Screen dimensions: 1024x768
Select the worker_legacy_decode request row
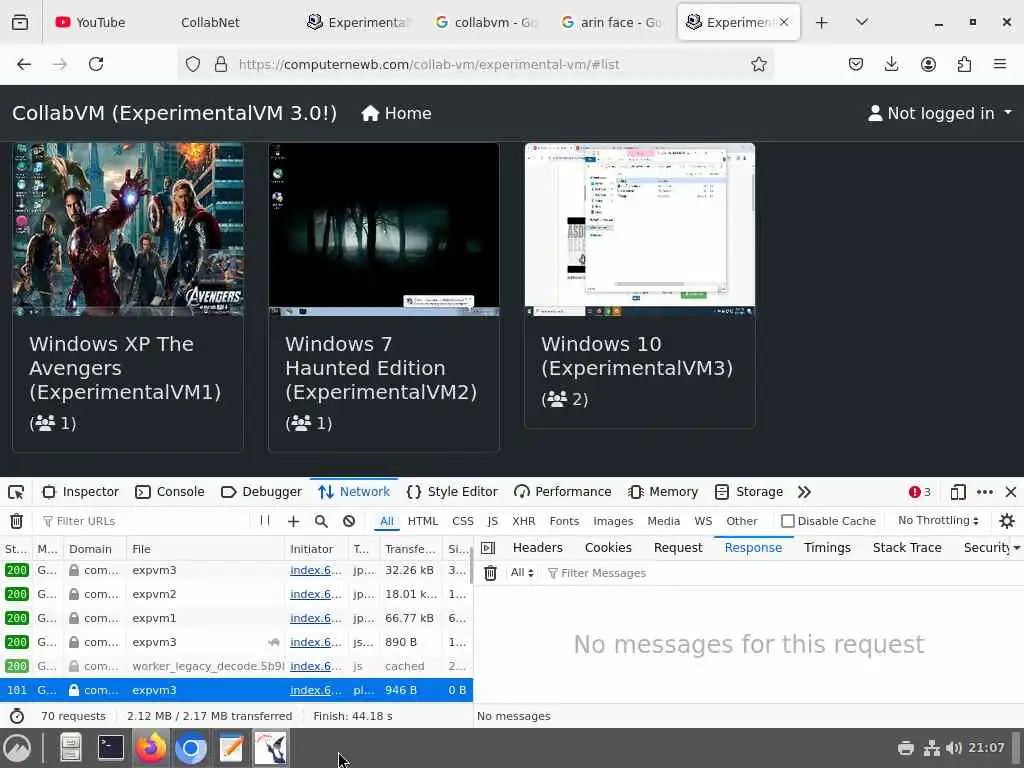(235, 666)
